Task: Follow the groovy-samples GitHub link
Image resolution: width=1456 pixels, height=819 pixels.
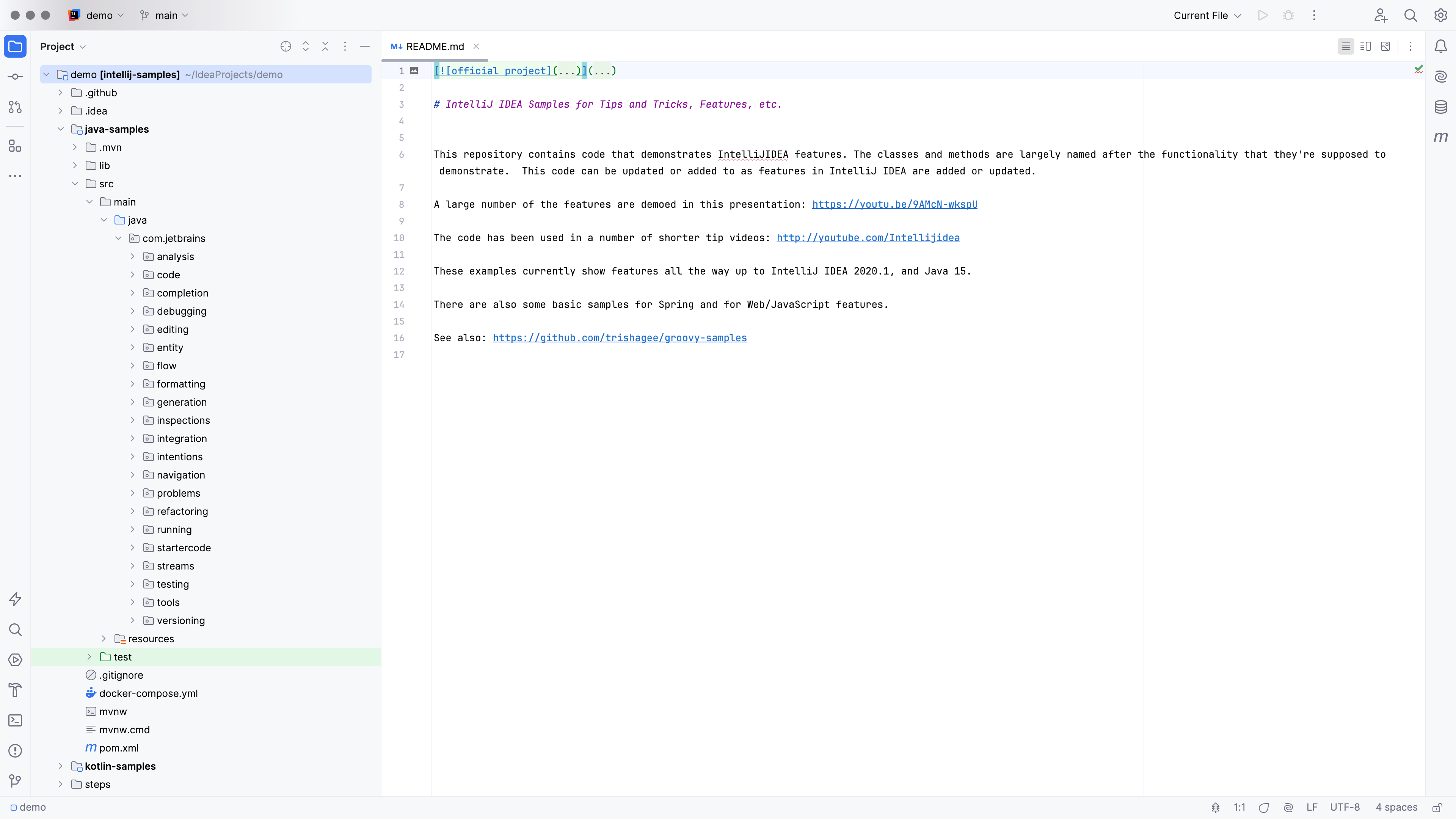Action: 620,337
